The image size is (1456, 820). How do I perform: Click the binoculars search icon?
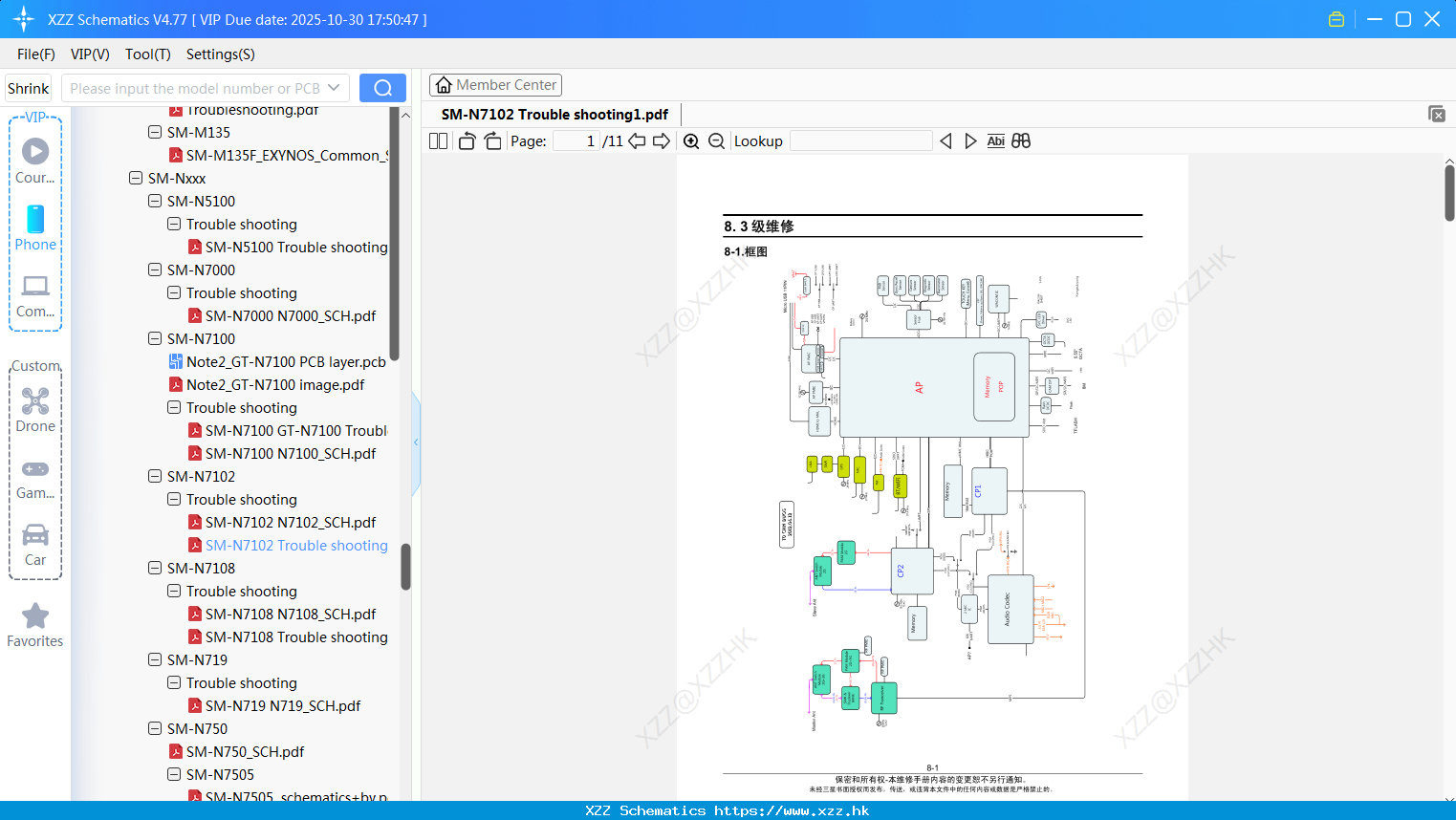pyautogui.click(x=1021, y=140)
